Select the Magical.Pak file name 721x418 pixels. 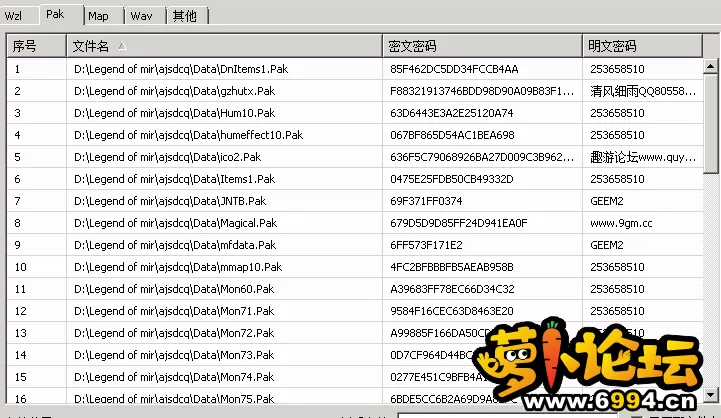coord(175,223)
